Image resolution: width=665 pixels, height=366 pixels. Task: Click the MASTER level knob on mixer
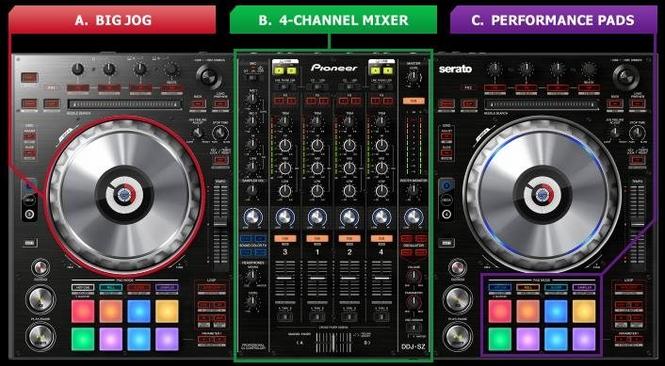(414, 77)
